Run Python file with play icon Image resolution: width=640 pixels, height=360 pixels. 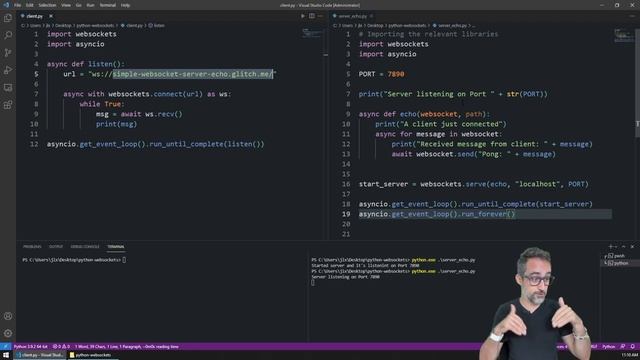(x=303, y=16)
